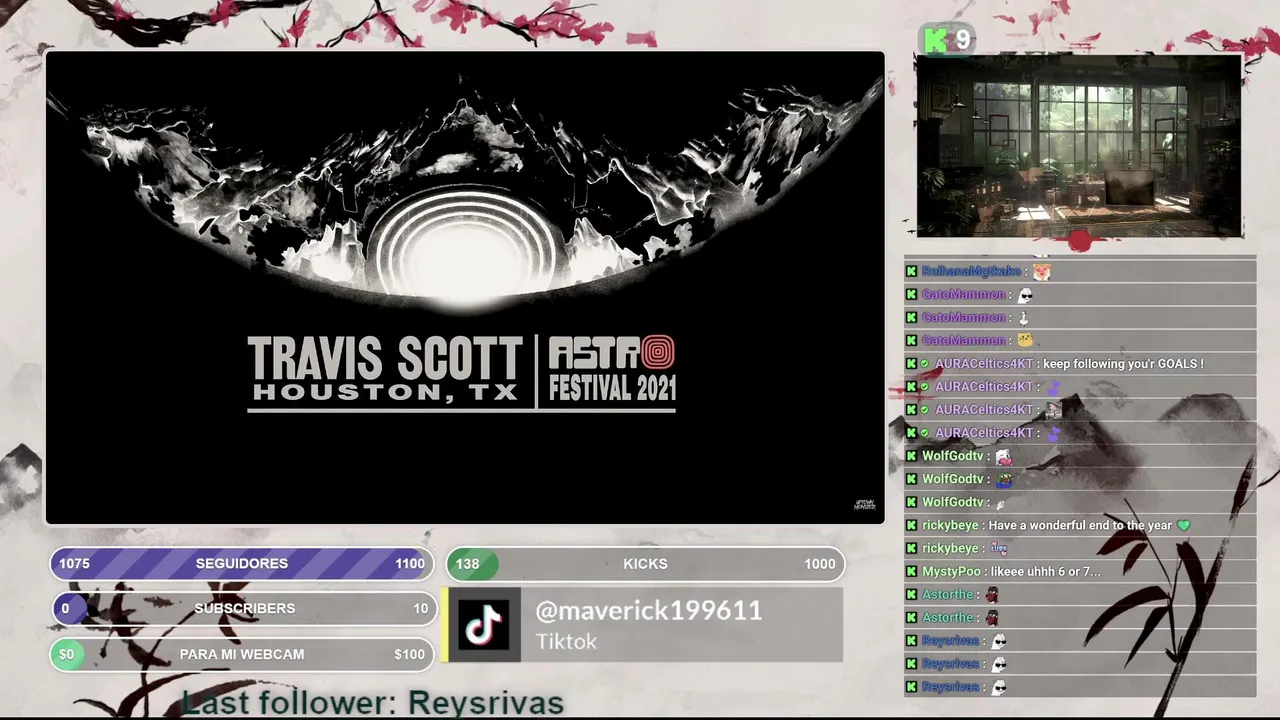Click the Astro Festival spiral logo

[x=658, y=352]
